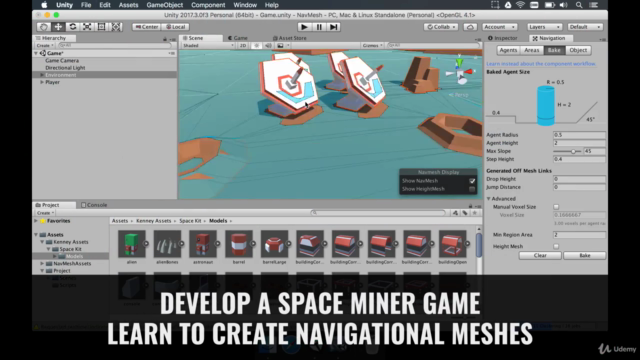Toggle Local handle rotation

pyautogui.click(x=176, y=27)
